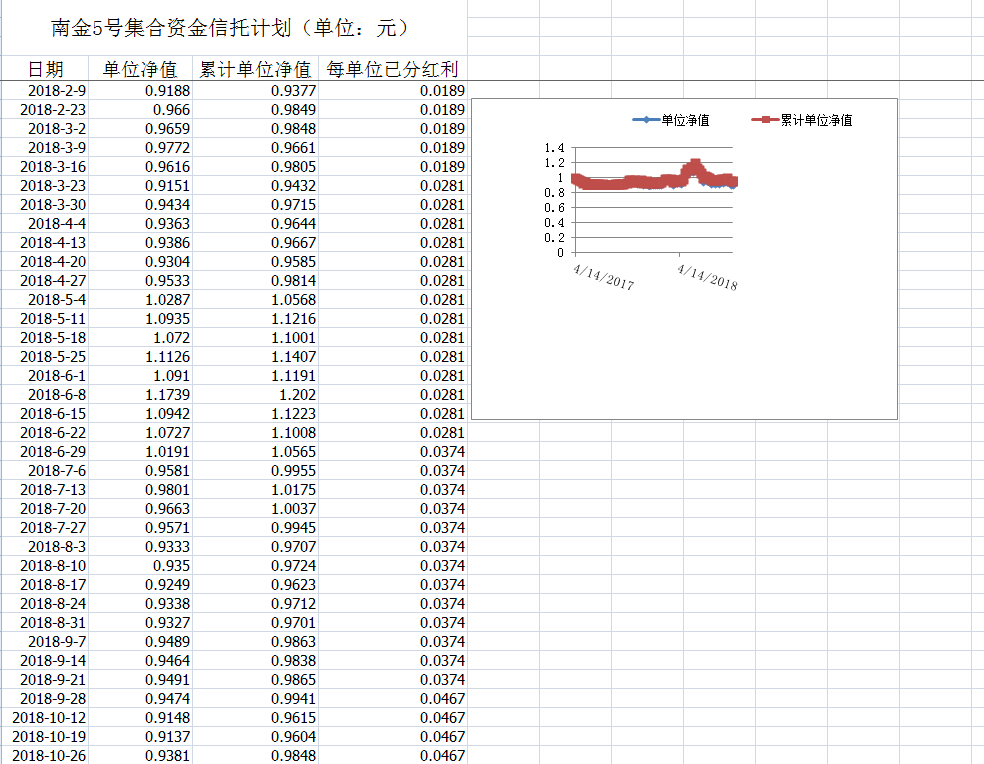This screenshot has height=764, width=984.
Task: Click the 日期 column header
Action: (46, 69)
